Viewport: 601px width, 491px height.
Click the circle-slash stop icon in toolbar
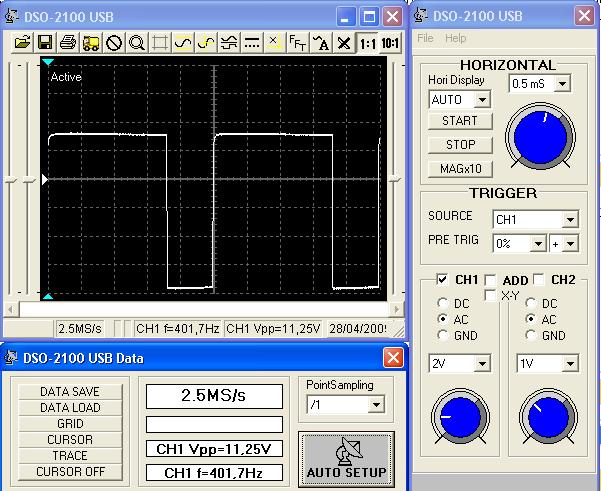(114, 43)
